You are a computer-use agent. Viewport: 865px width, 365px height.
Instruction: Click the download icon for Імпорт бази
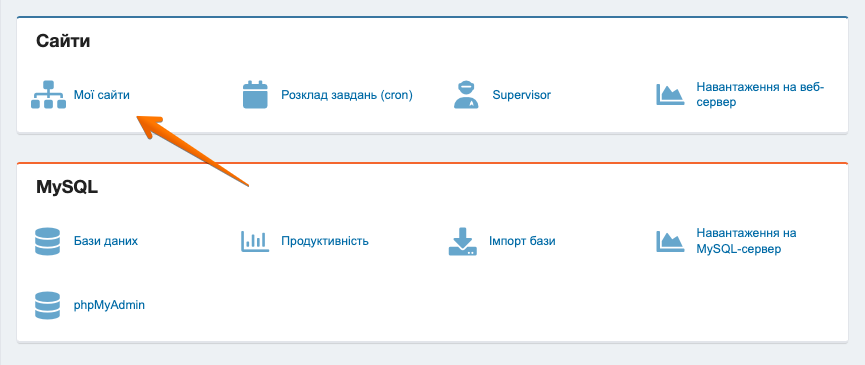coord(462,241)
